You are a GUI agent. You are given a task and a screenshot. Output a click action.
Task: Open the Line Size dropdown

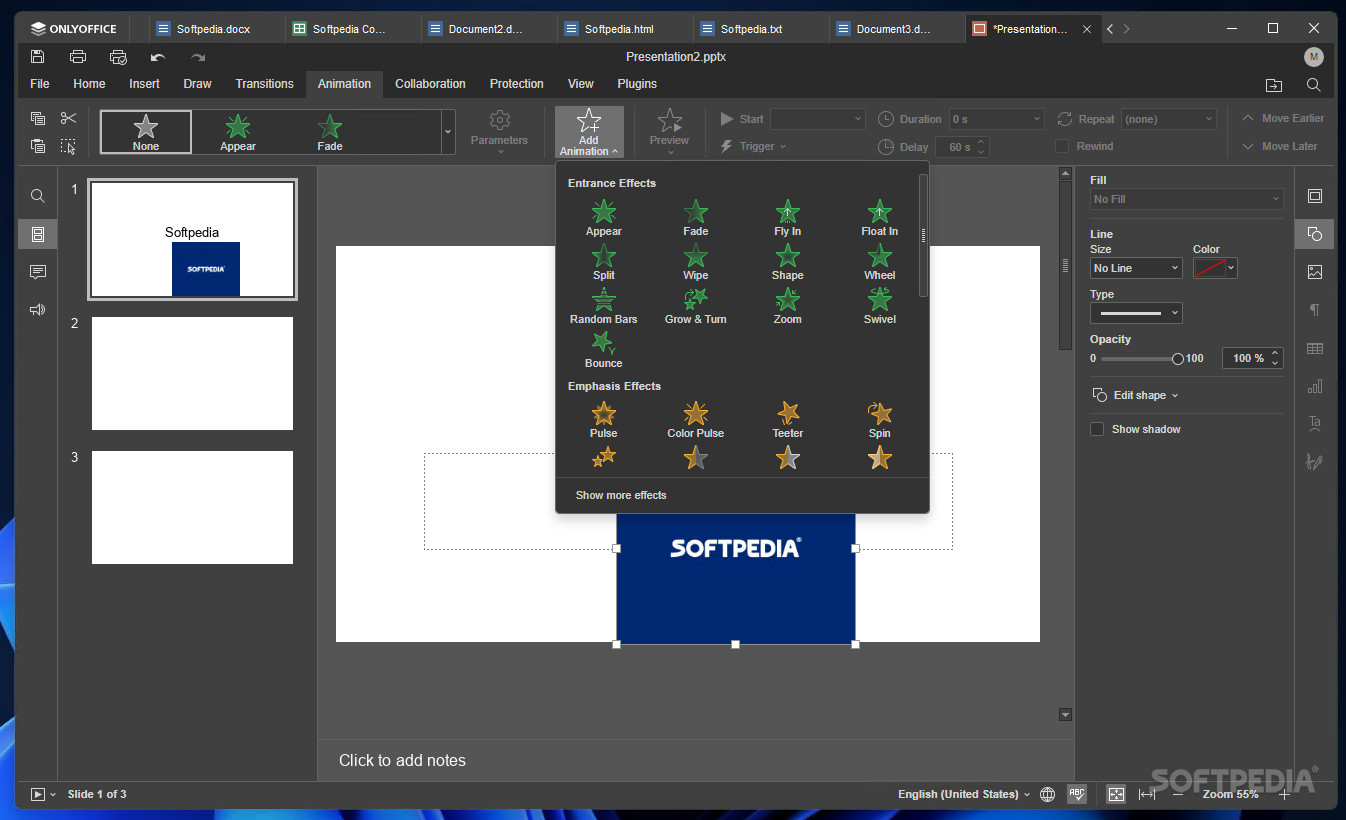point(1136,268)
